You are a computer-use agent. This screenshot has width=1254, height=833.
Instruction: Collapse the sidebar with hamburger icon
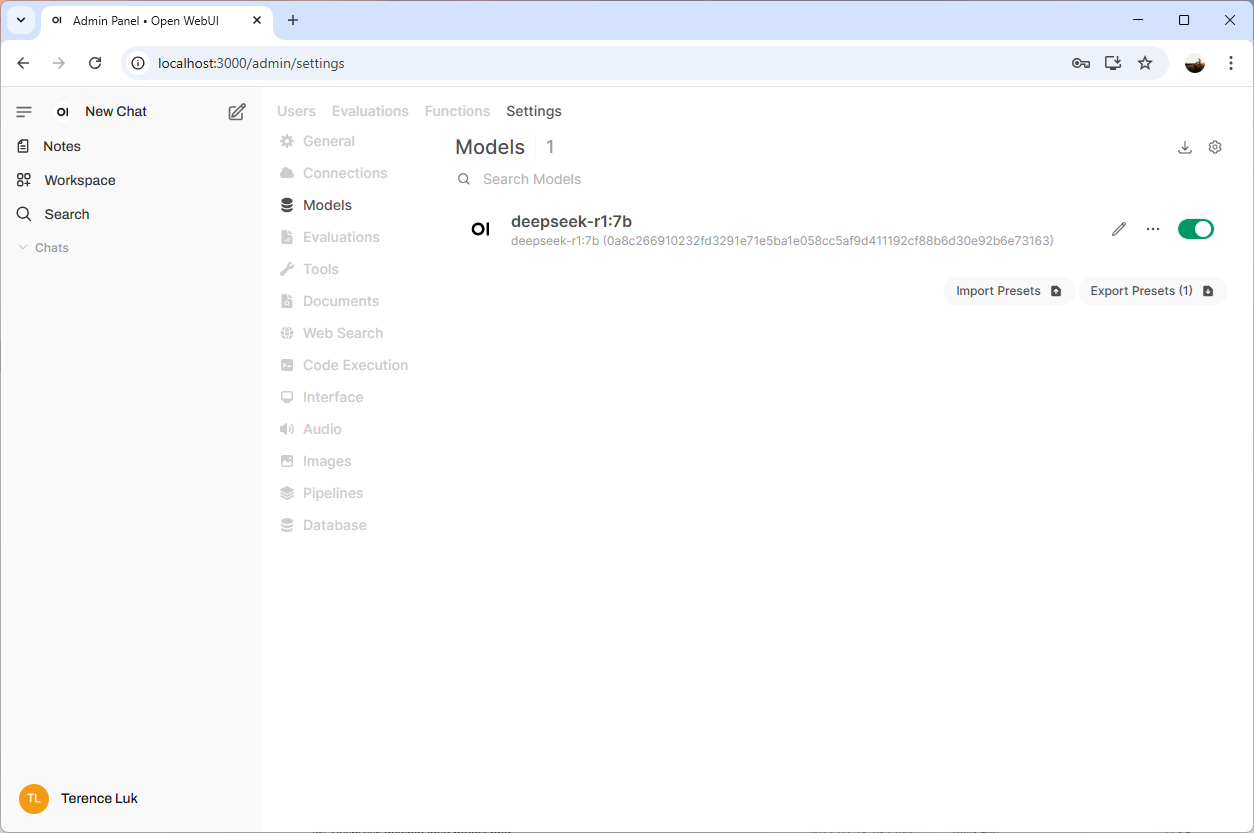(x=24, y=112)
